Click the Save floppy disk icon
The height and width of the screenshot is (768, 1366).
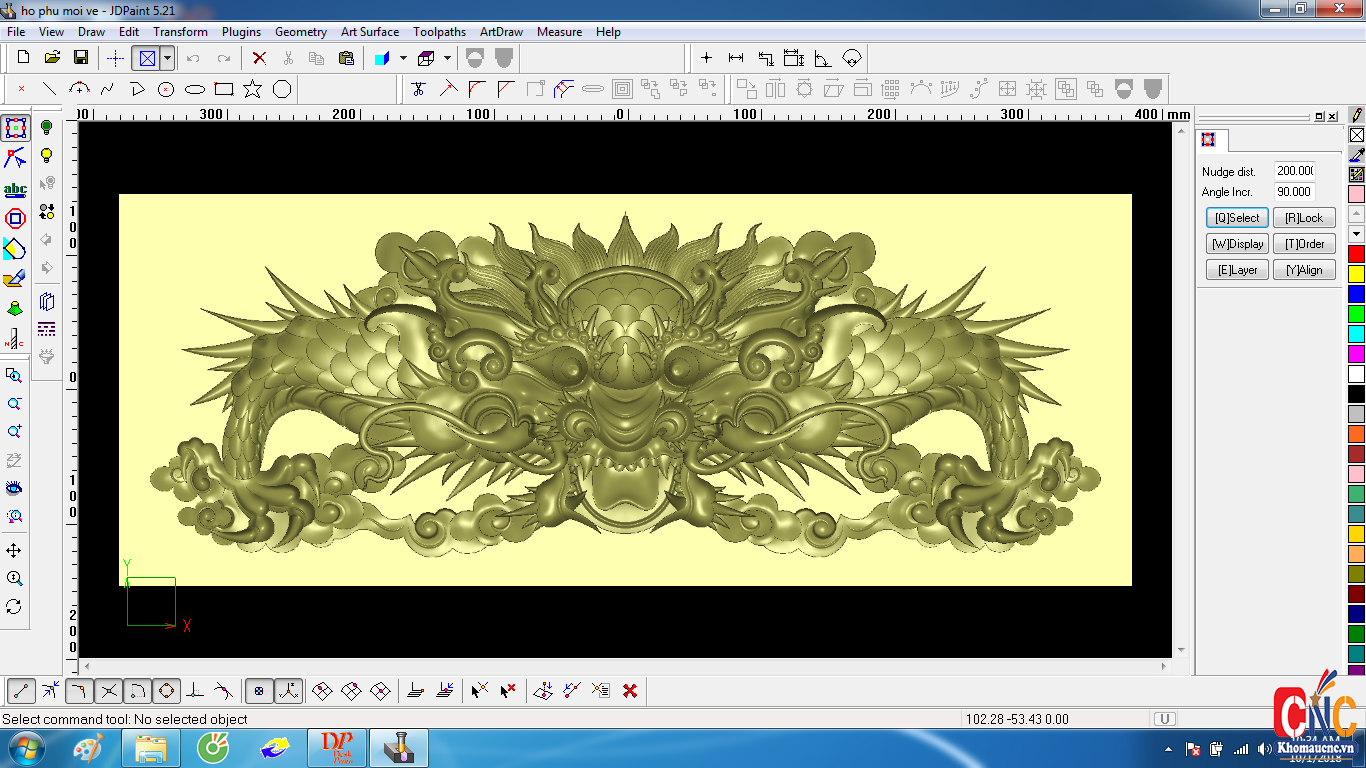[x=81, y=58]
